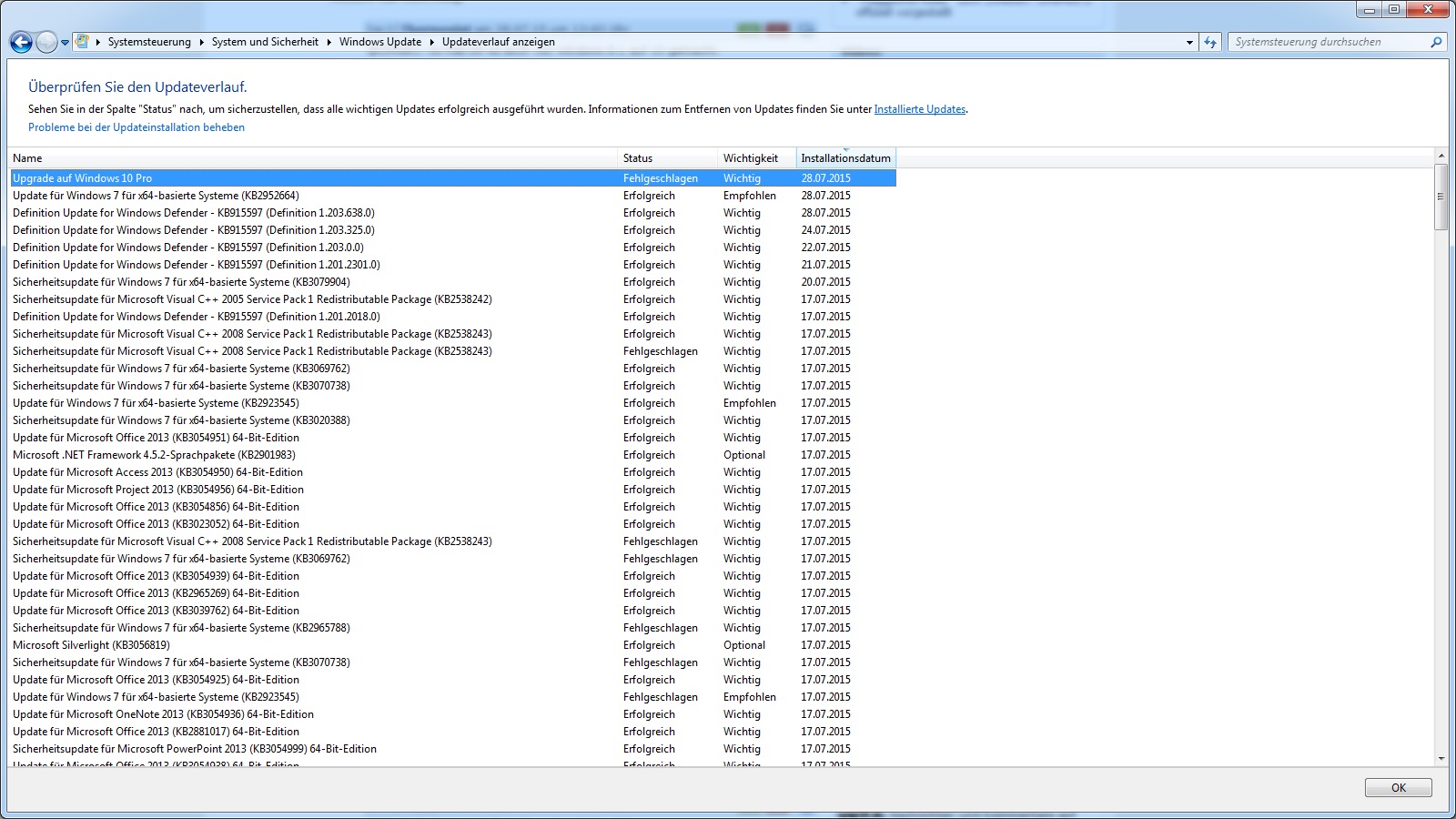Select Defender Definition 1.203.0.0 row
Screen dimensions: 1456x819
coord(453,248)
